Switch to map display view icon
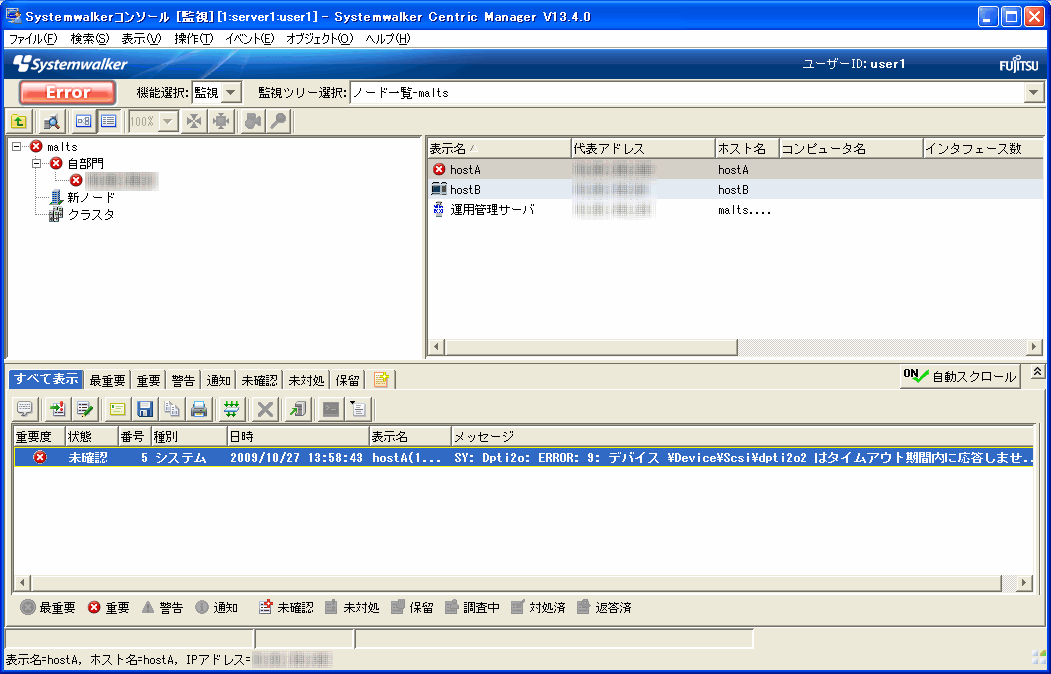Viewport: 1051px width, 674px height. point(83,121)
